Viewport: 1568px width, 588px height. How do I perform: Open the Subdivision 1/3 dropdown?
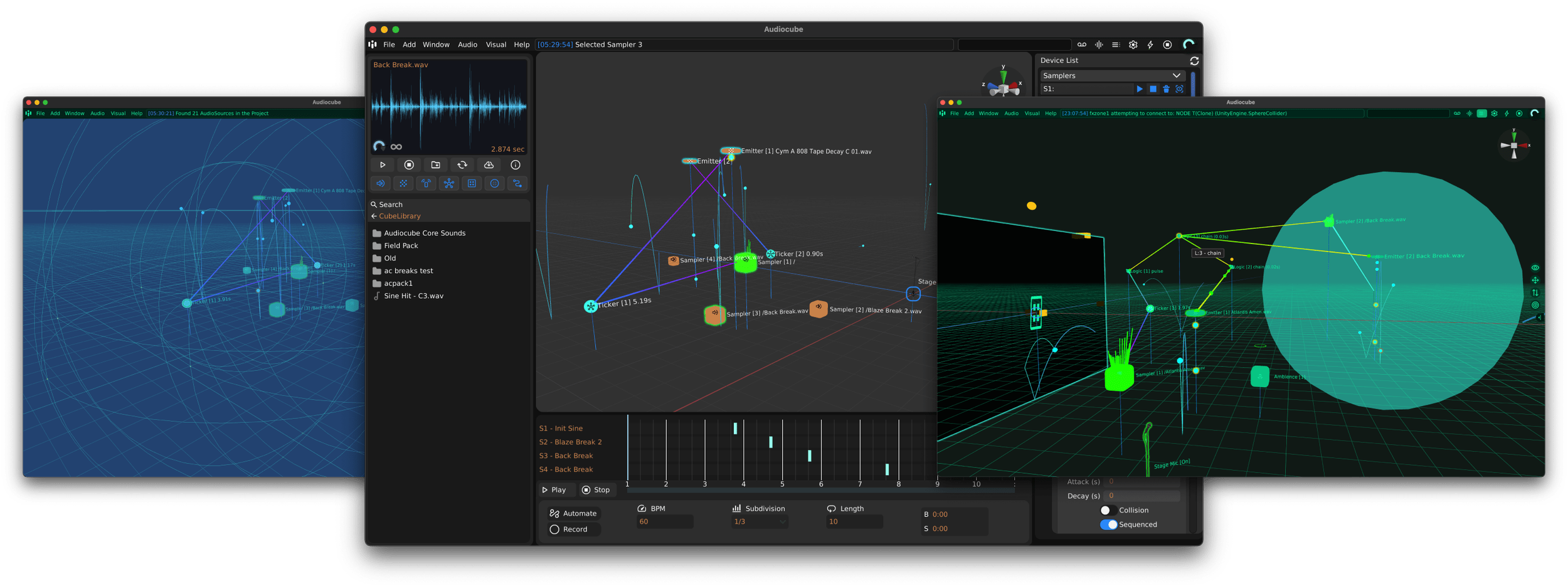coord(759,521)
